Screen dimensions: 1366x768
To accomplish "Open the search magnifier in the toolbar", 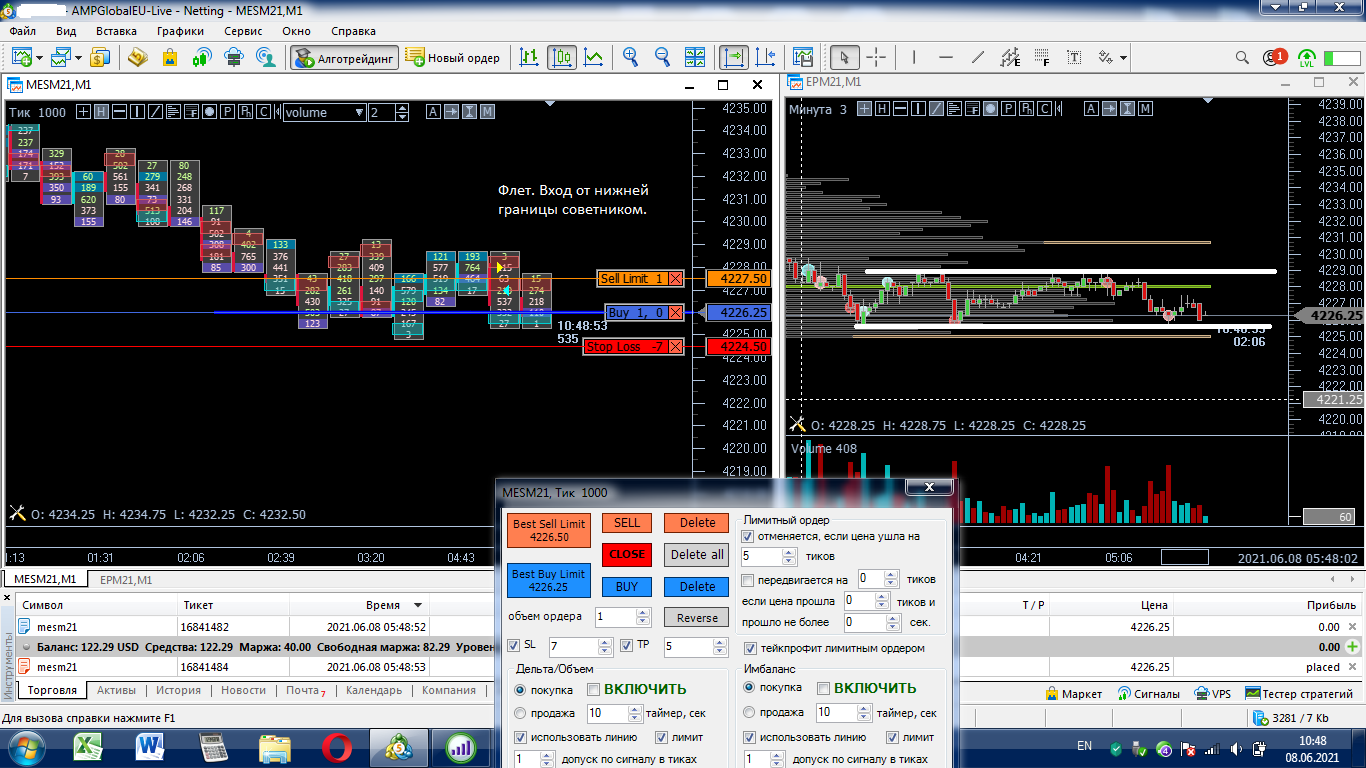I will pos(1242,57).
